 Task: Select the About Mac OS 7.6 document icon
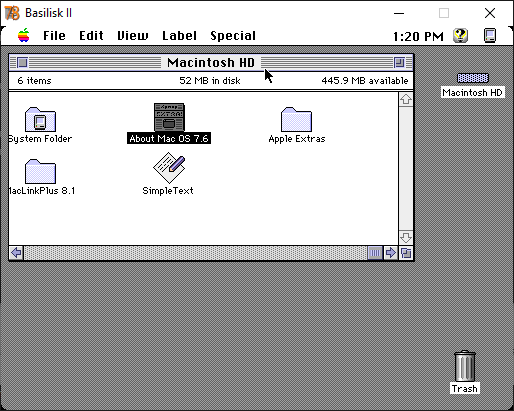[169, 117]
